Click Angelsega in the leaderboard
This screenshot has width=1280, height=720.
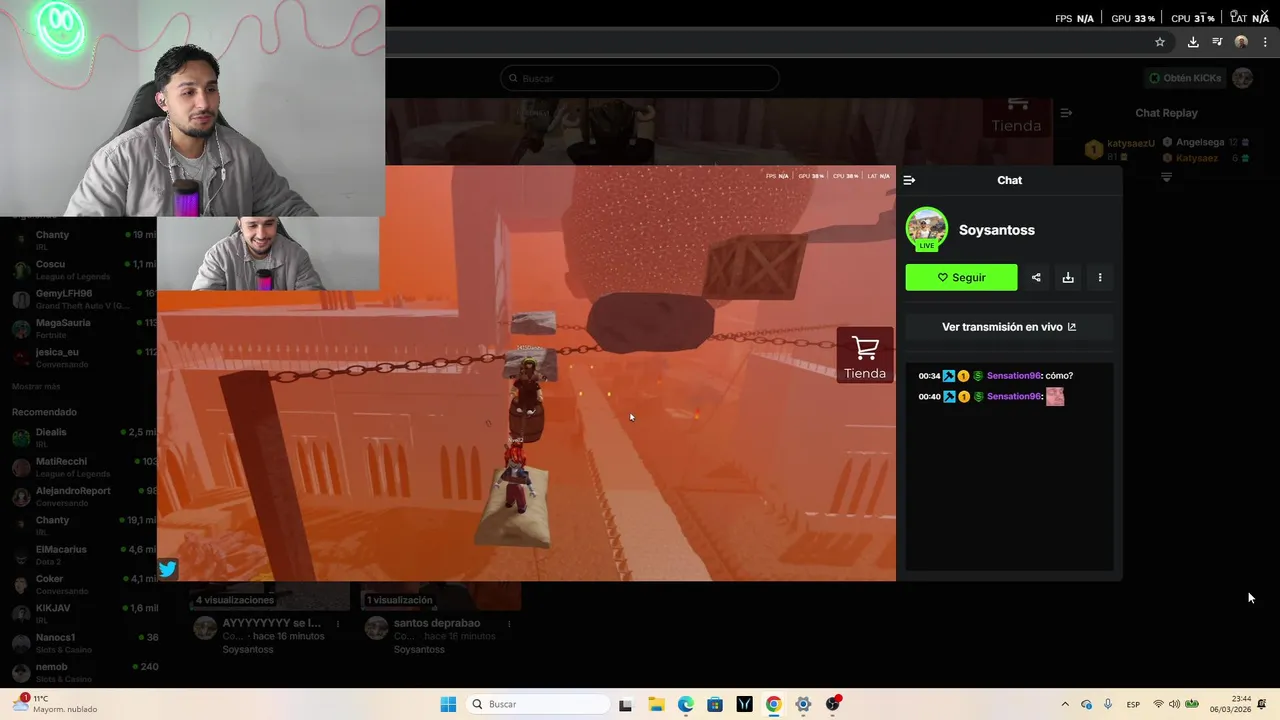(1200, 143)
